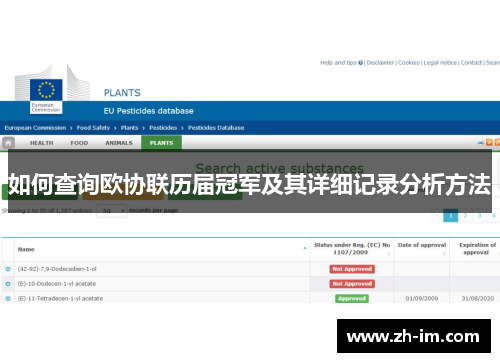Click approval date 01/09/2009
The width and height of the screenshot is (500, 362).
422,299
